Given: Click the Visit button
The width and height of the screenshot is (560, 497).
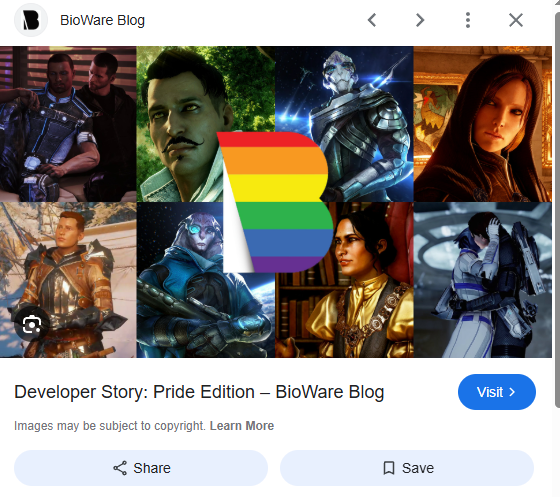Looking at the screenshot, I should coord(497,392).
